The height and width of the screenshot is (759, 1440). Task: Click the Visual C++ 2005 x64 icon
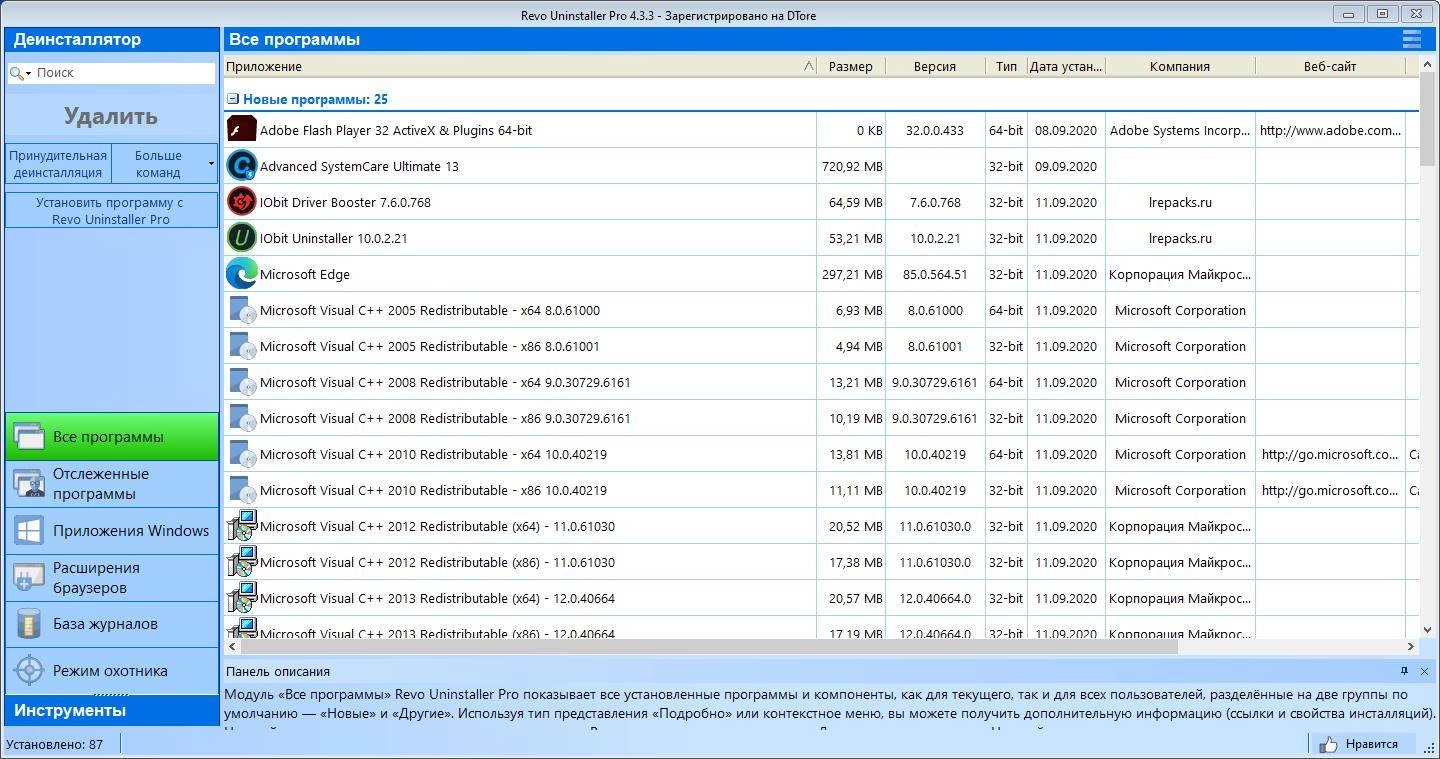[242, 310]
